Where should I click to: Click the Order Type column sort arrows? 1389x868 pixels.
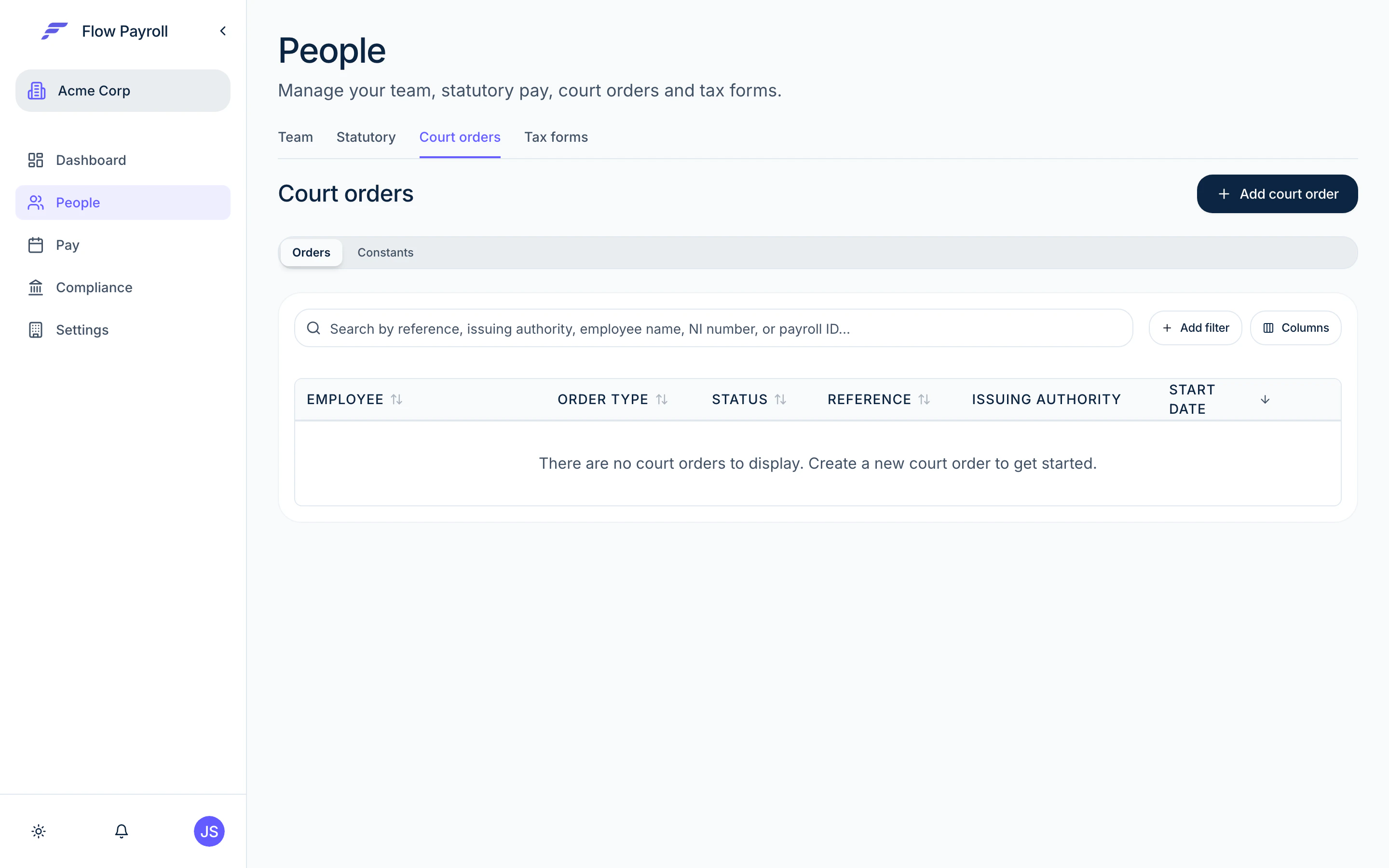662,400
